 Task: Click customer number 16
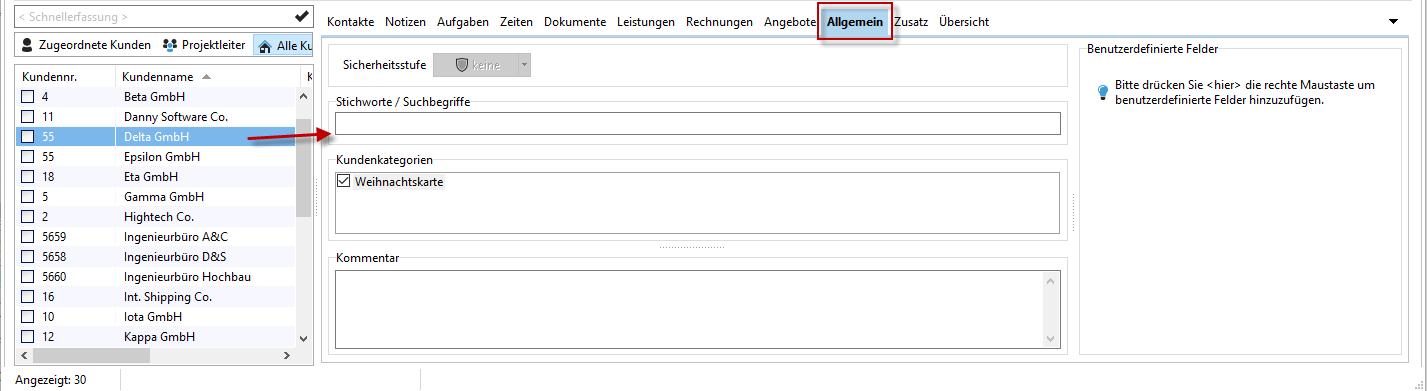pos(48,297)
